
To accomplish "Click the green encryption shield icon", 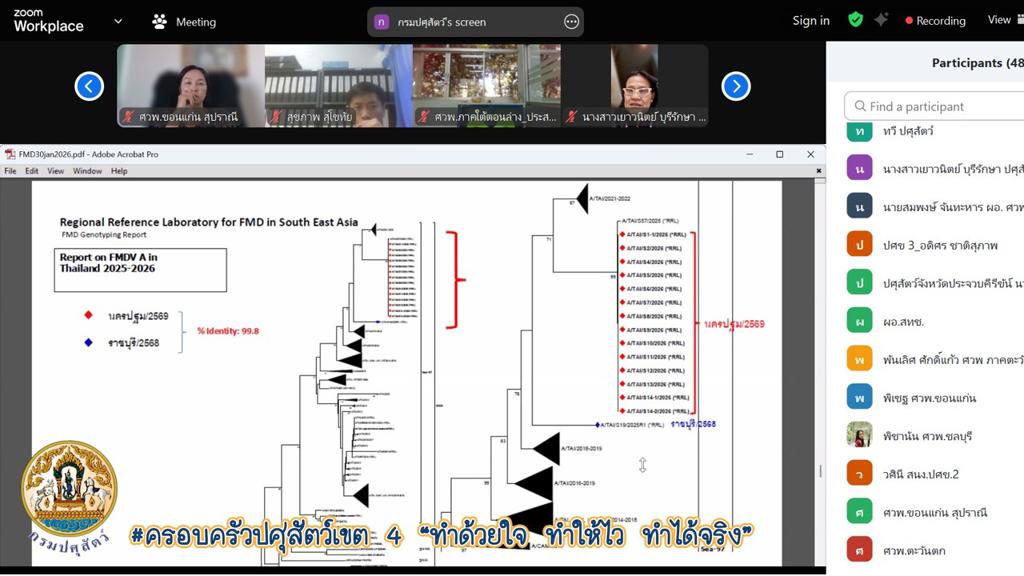I will (855, 20).
